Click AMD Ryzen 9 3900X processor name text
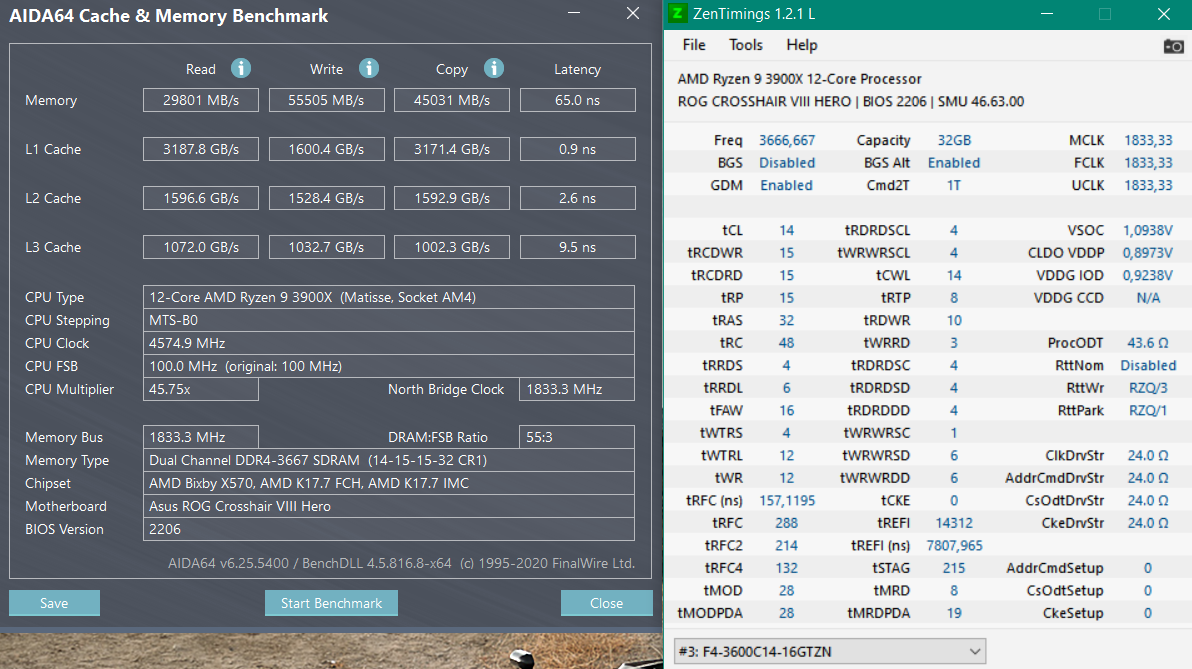Viewport: 1192px width, 669px height. [x=799, y=79]
